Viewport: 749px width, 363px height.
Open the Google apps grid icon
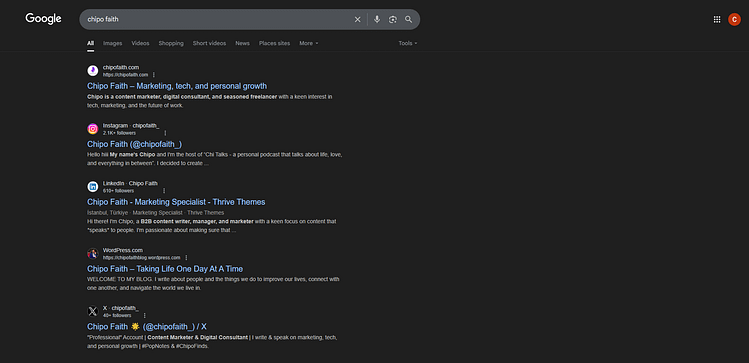(x=717, y=20)
